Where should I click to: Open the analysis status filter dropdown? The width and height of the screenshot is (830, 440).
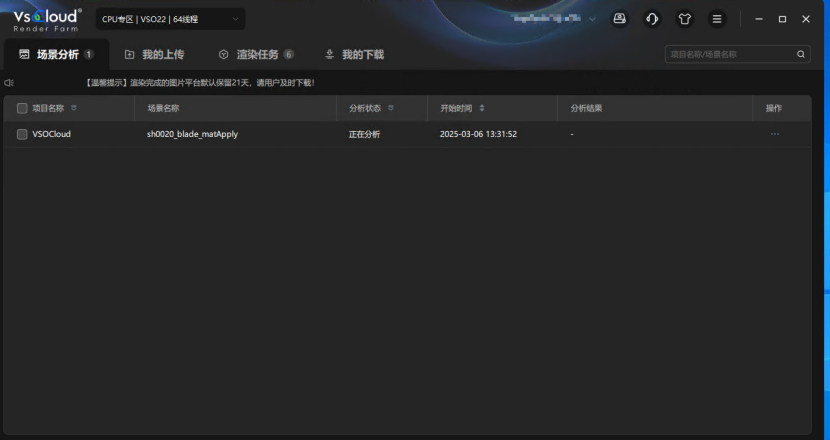click(x=391, y=108)
